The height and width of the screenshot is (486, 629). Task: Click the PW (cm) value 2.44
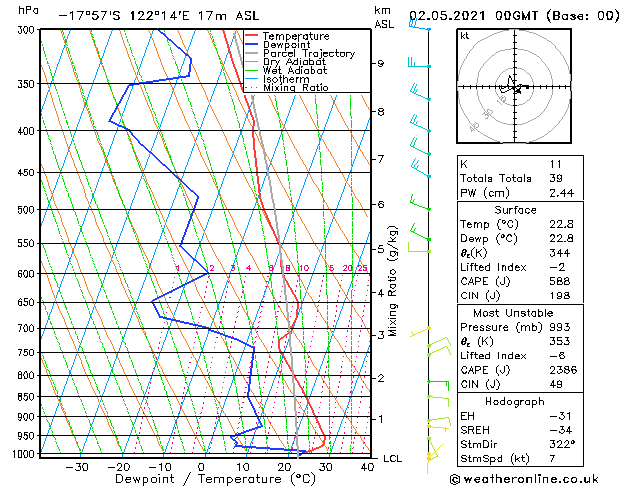click(x=562, y=193)
